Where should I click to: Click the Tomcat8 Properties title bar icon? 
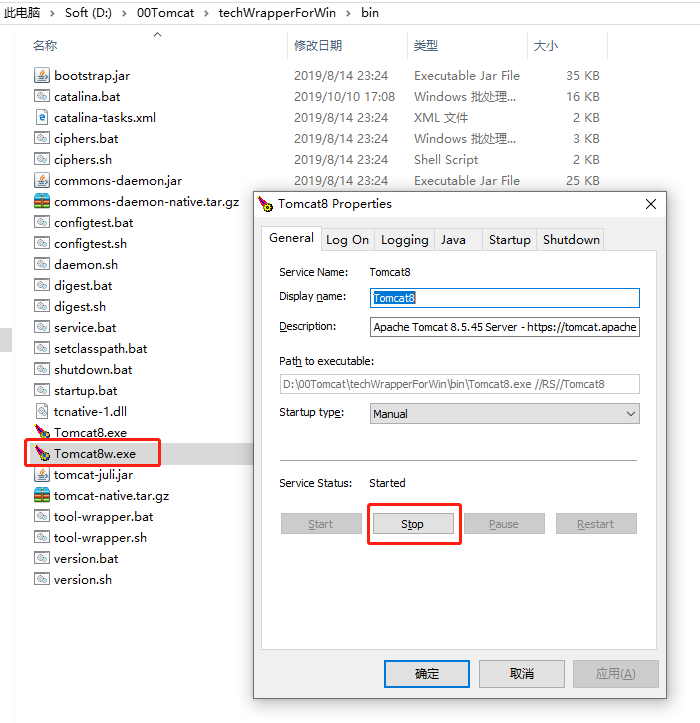tap(266, 204)
